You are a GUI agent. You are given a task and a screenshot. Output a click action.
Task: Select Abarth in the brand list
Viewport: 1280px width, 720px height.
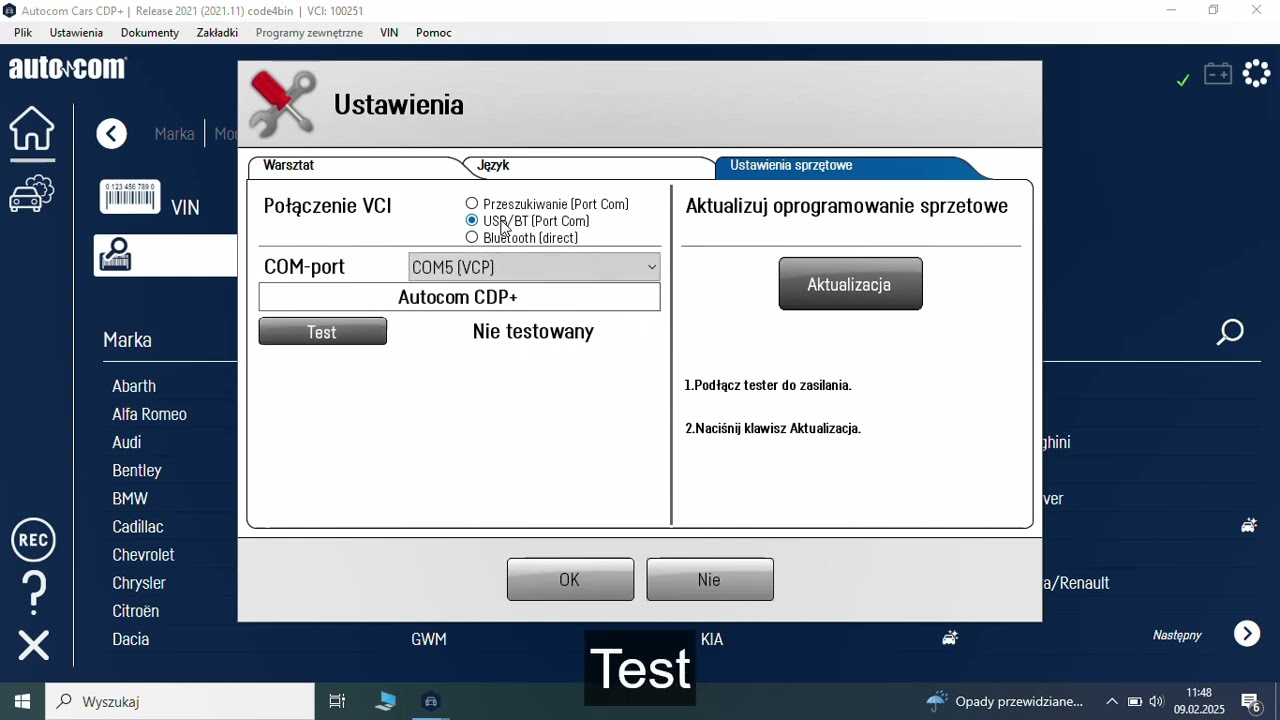pos(134,386)
